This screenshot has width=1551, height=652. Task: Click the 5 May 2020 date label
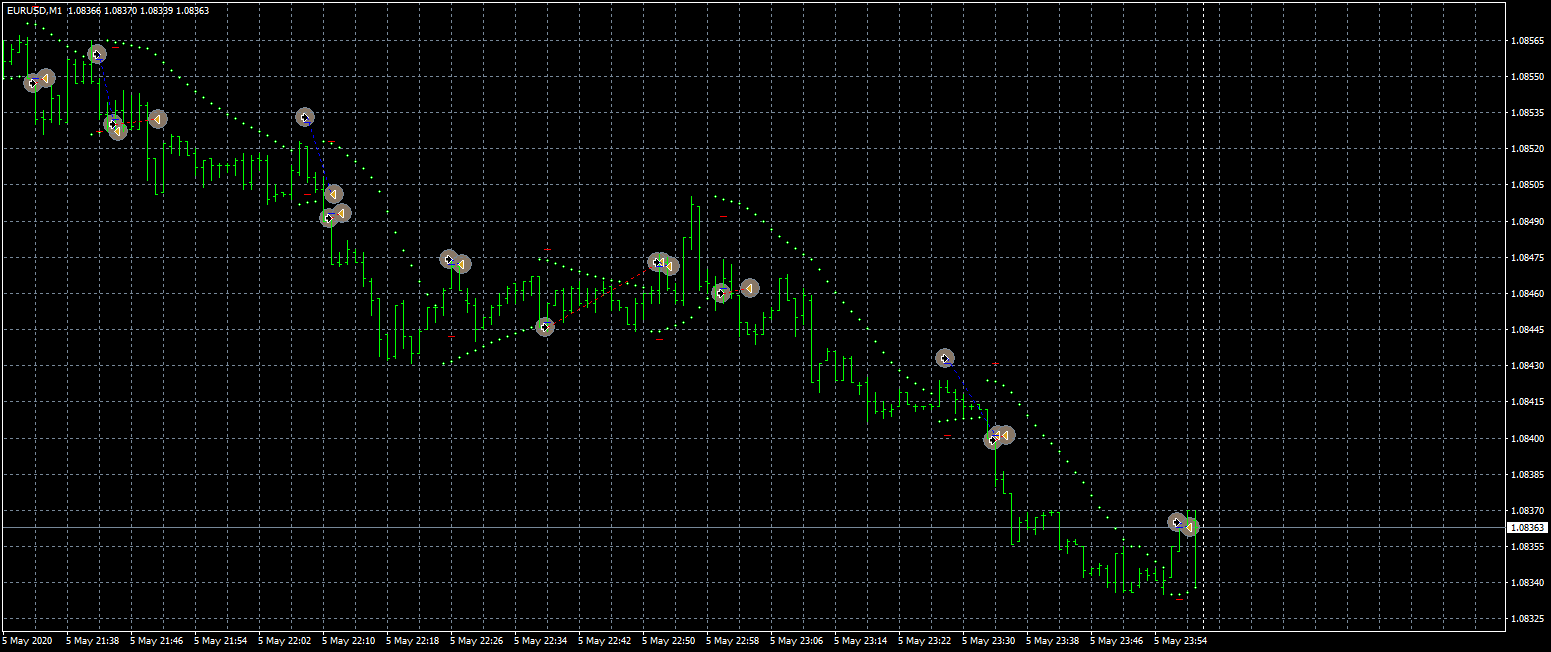(27, 640)
